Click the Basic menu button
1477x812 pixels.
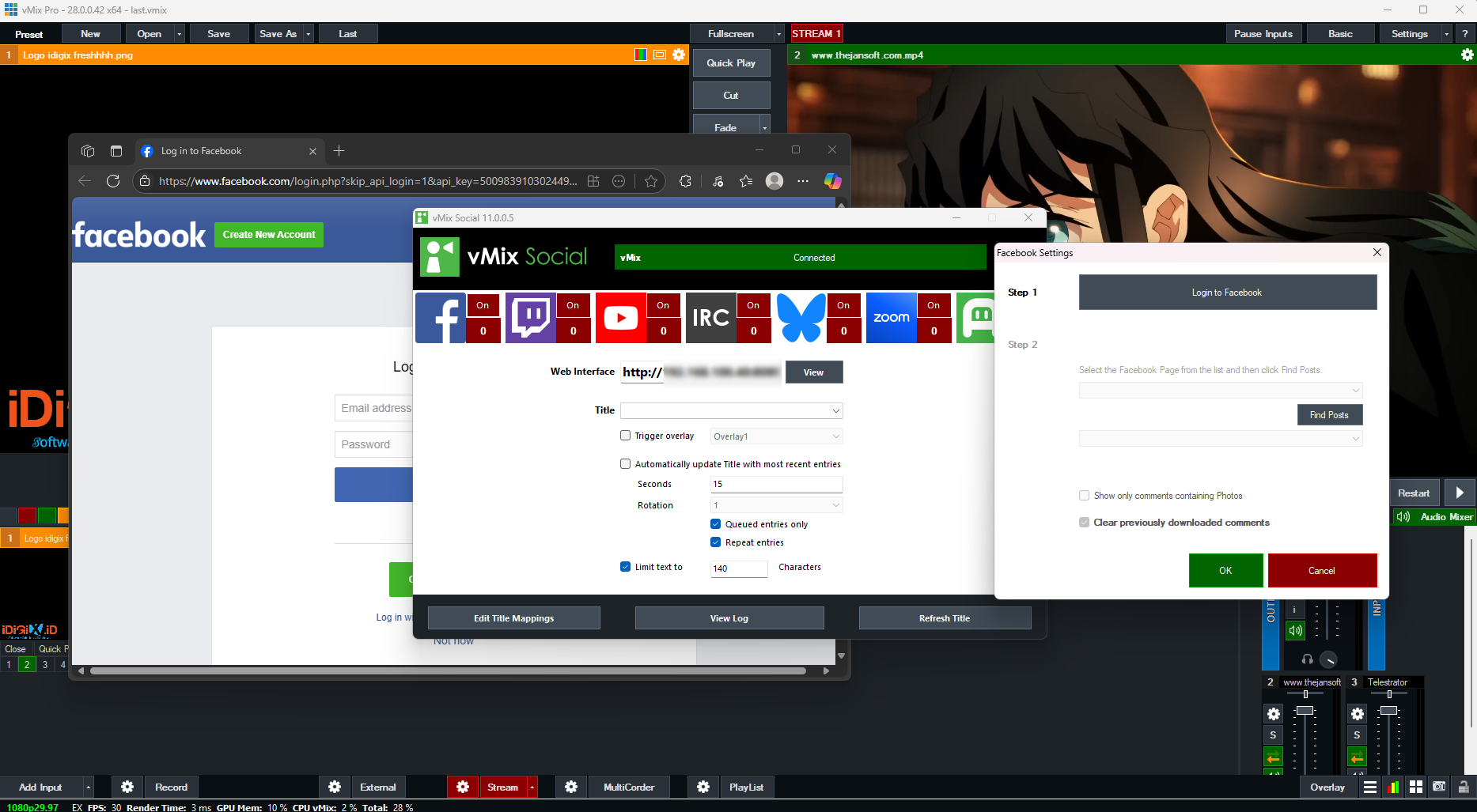(1340, 34)
